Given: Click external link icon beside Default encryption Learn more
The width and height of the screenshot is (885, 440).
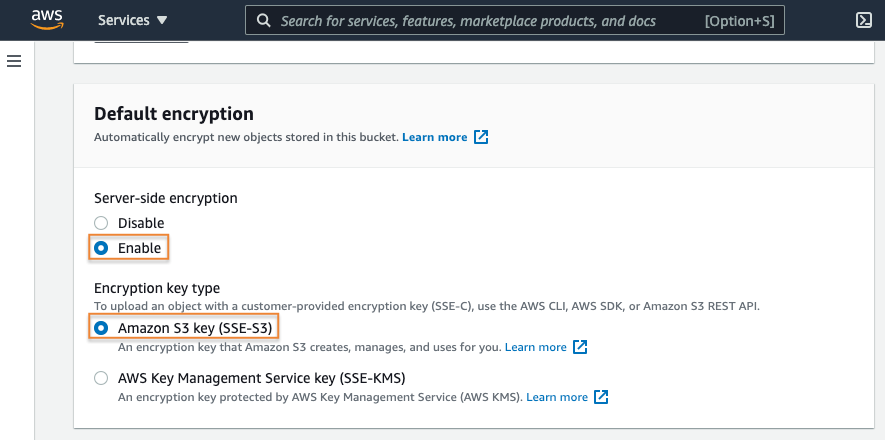Looking at the screenshot, I should coord(481,137).
